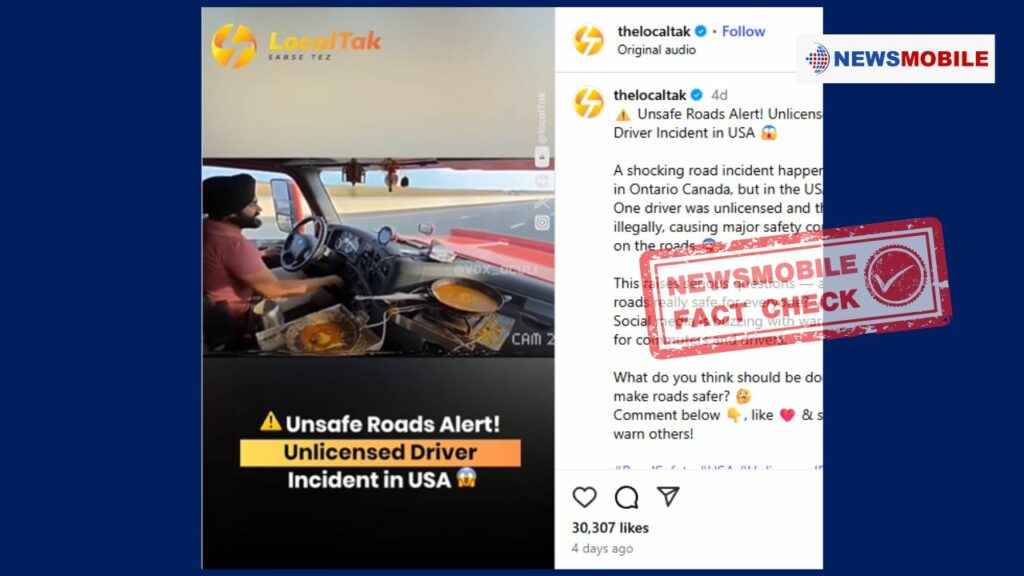This screenshot has height=576, width=1024.
Task: Click the NewsMobile logo banner
Action: pyautogui.click(x=895, y=59)
